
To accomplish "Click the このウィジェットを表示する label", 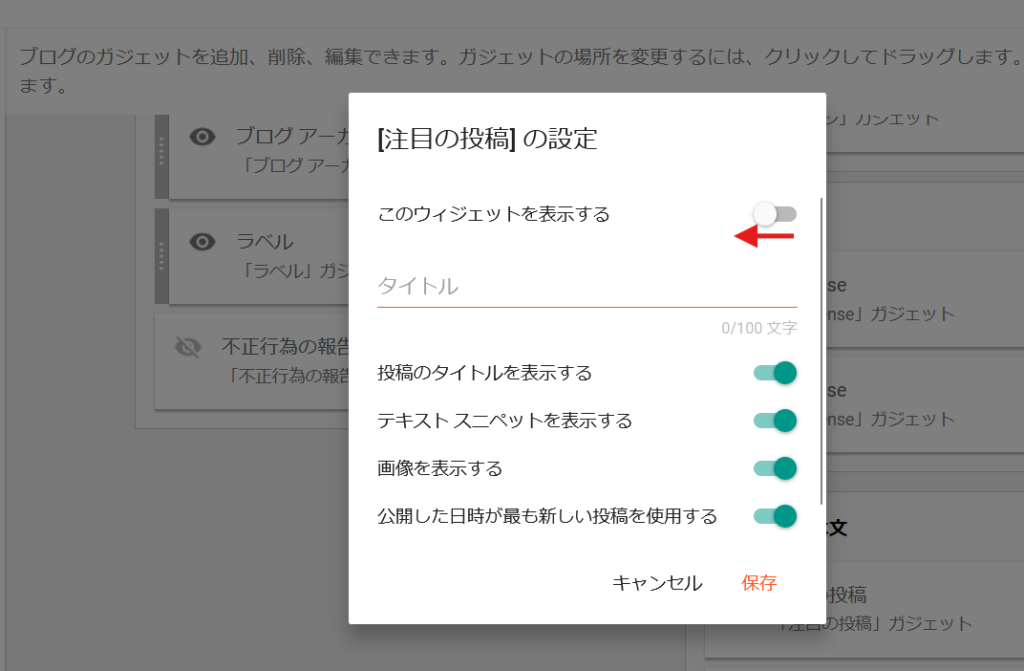I will pos(494,214).
